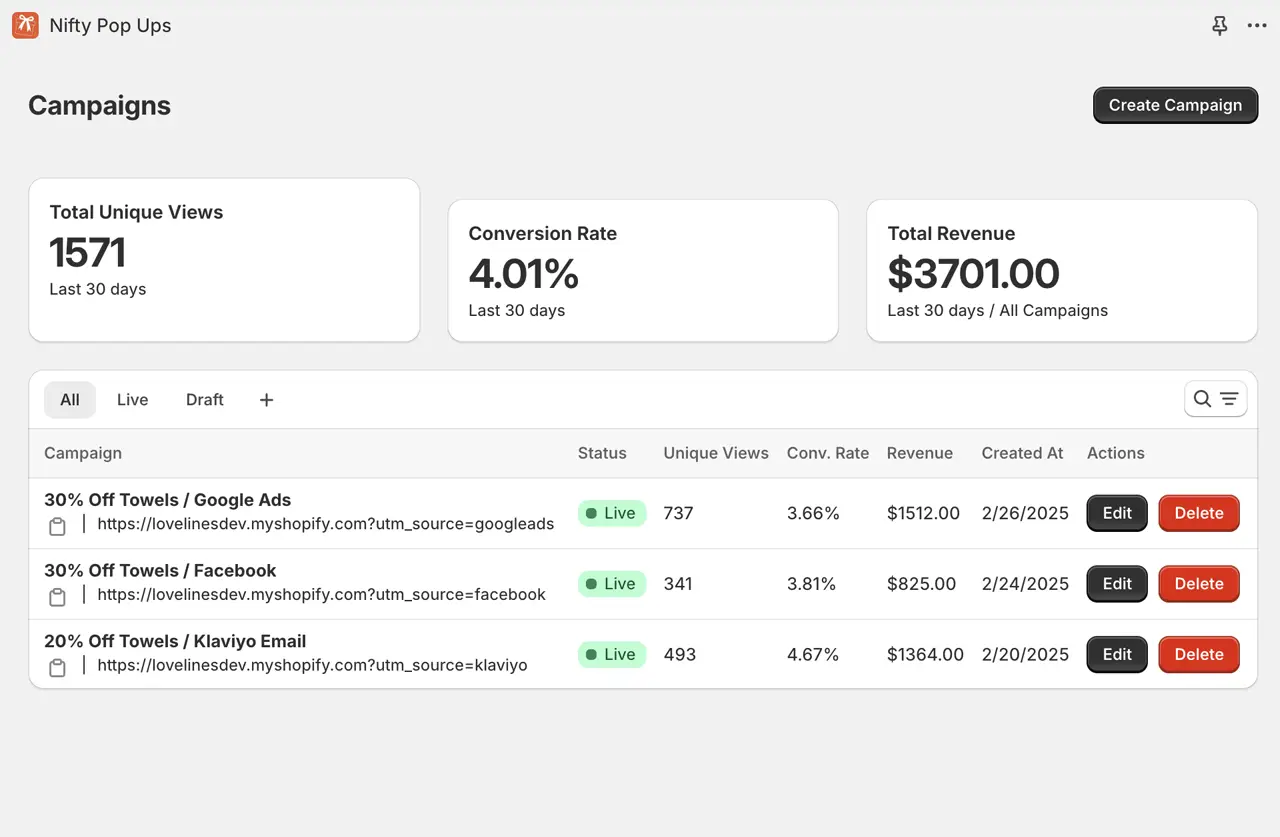Open the 30% Off Towels / Facebook campaign
The width and height of the screenshot is (1280, 837).
(x=160, y=571)
